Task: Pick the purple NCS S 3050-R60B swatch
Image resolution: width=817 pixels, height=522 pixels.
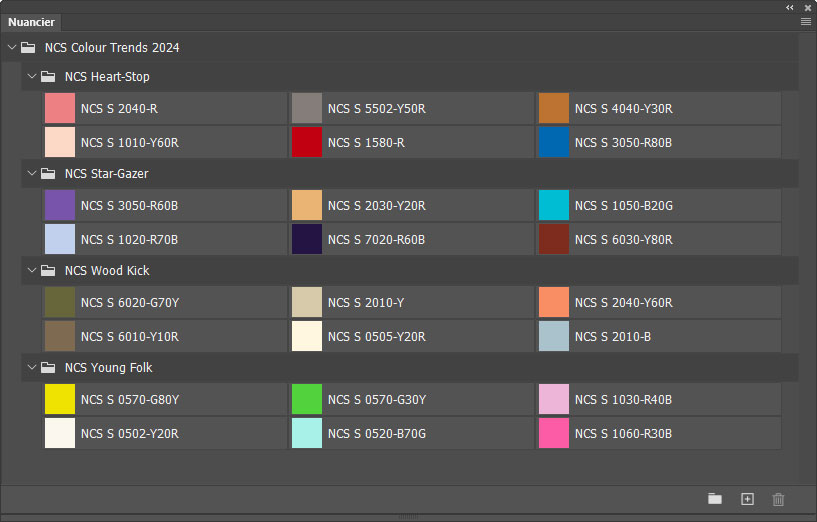Action: pyautogui.click(x=60, y=205)
